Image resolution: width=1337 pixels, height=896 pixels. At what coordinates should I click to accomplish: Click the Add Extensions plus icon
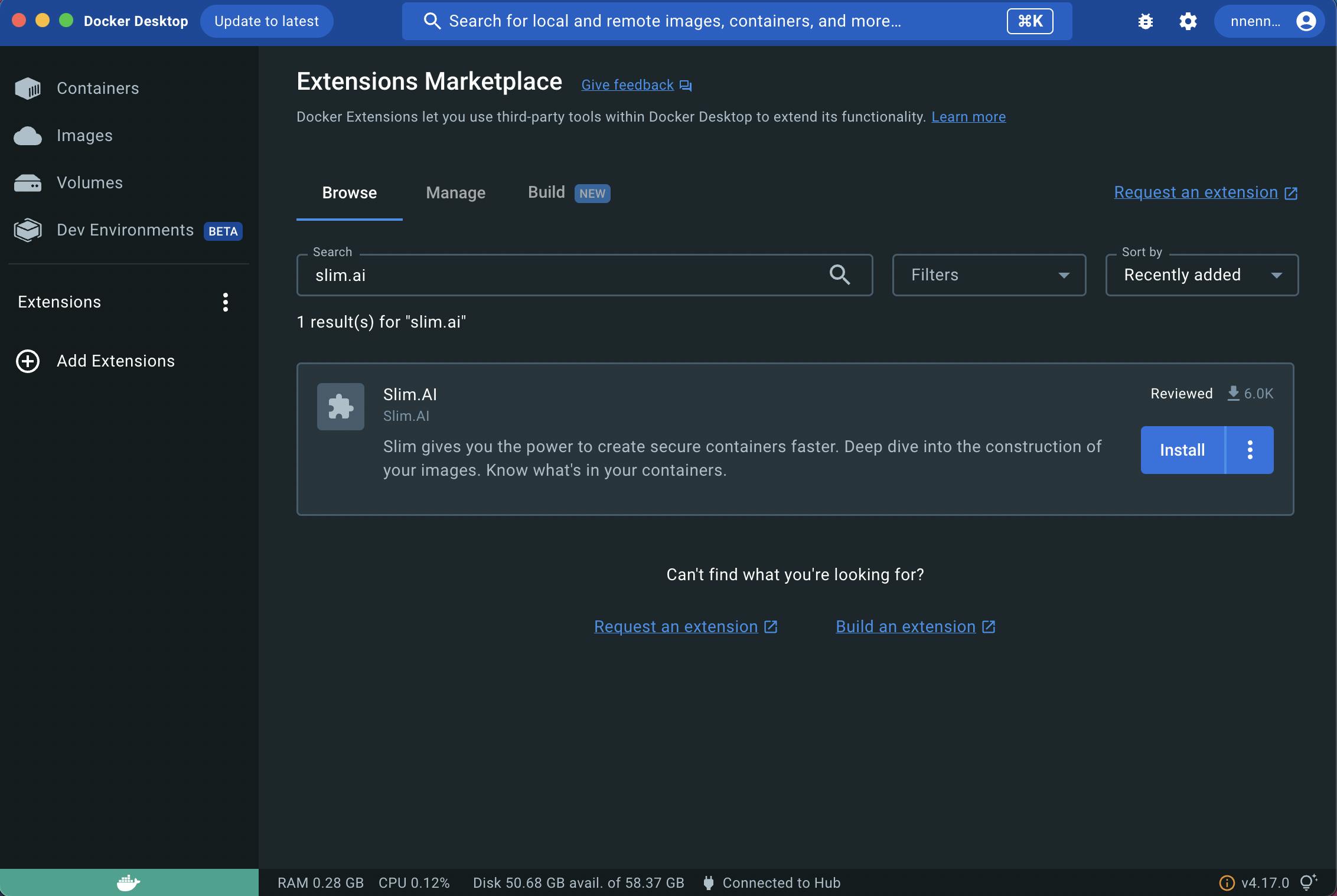click(x=28, y=361)
